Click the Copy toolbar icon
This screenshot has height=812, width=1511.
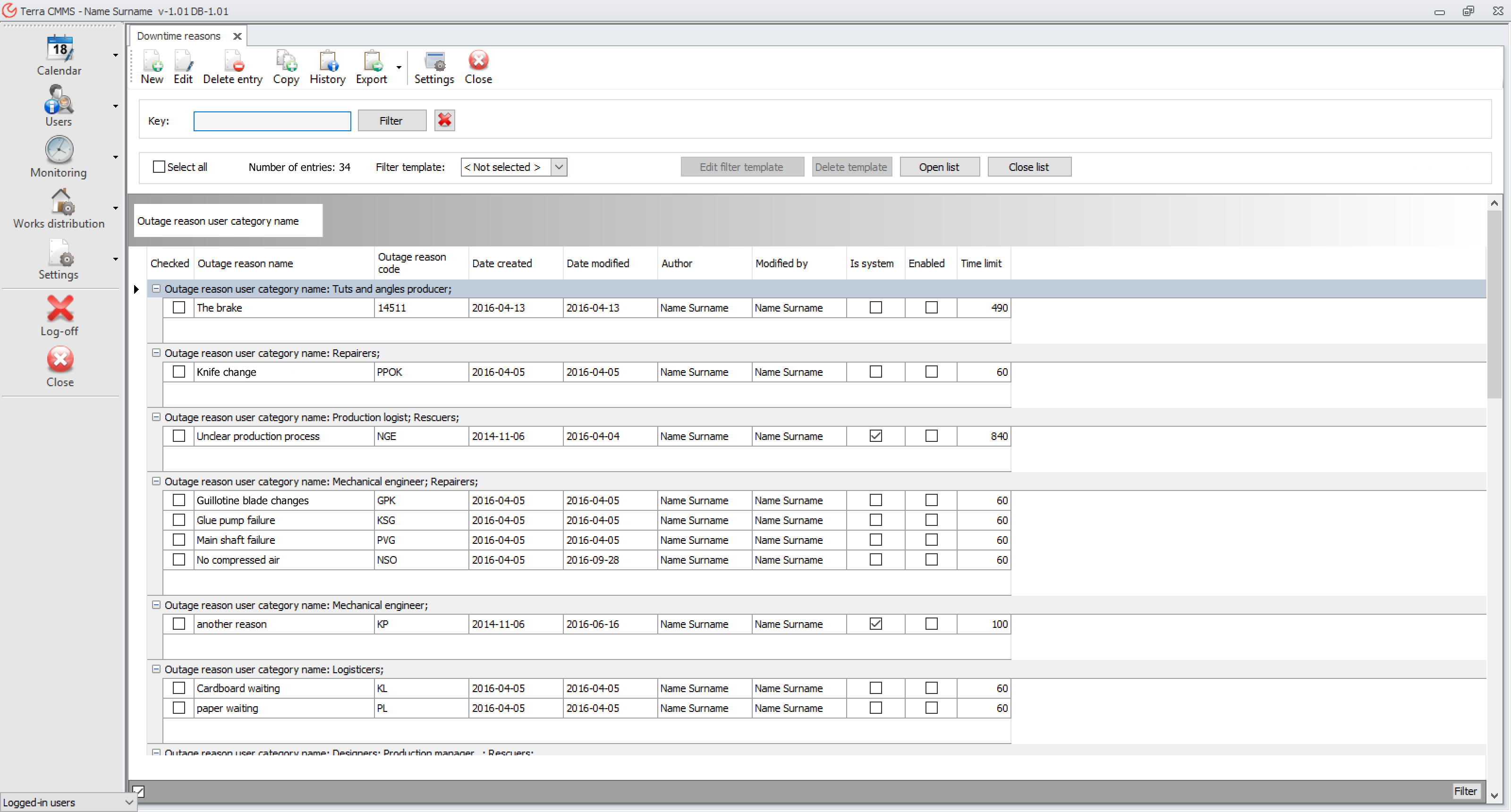click(x=286, y=68)
